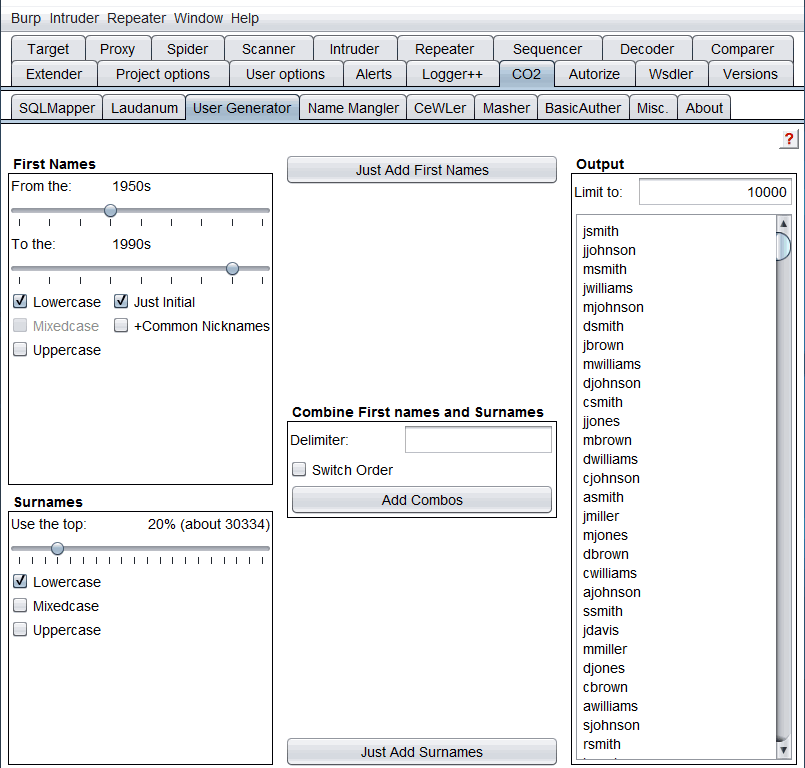Open the Autorize tab
The width and height of the screenshot is (805, 768).
[594, 74]
